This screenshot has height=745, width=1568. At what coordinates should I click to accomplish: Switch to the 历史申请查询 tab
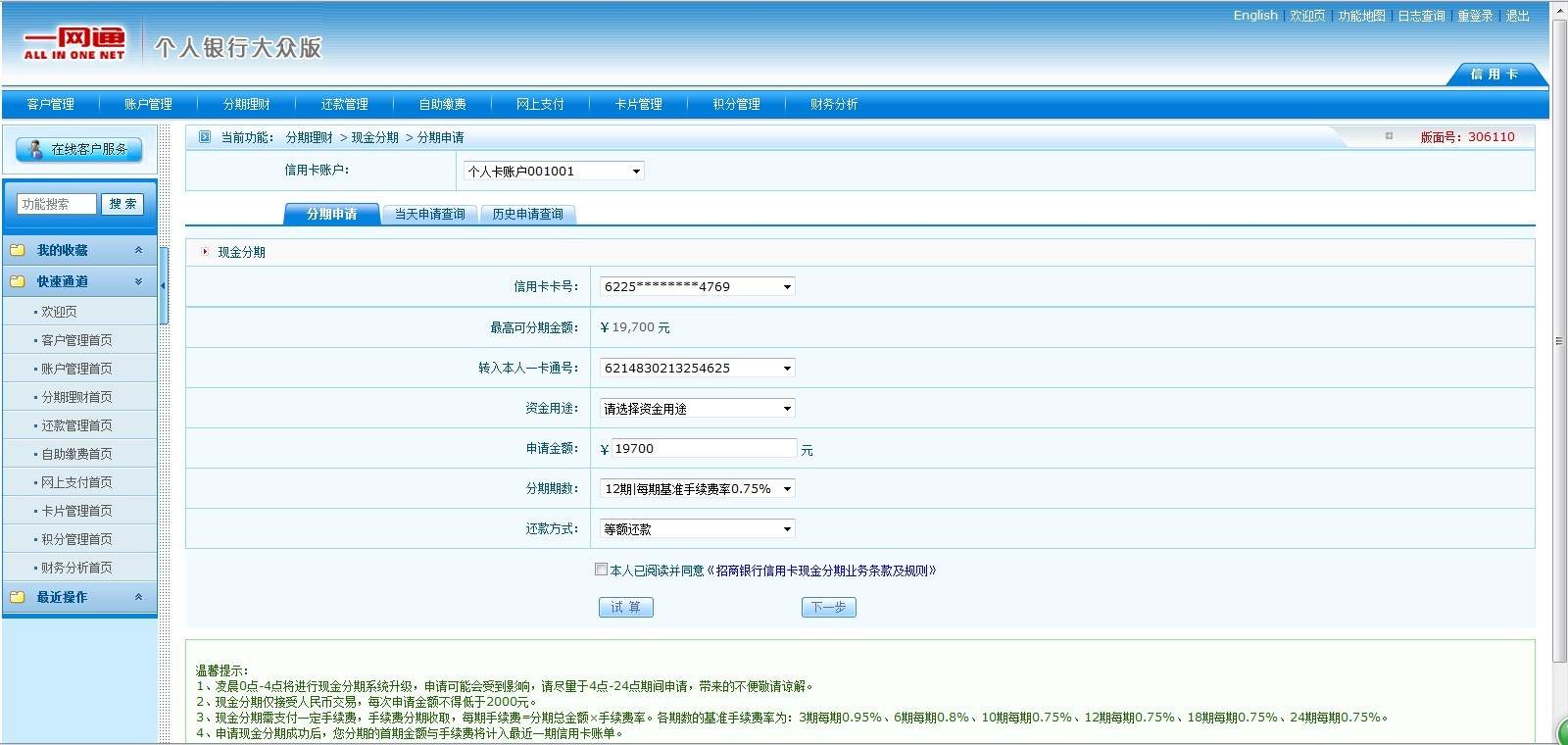pyautogui.click(x=528, y=214)
